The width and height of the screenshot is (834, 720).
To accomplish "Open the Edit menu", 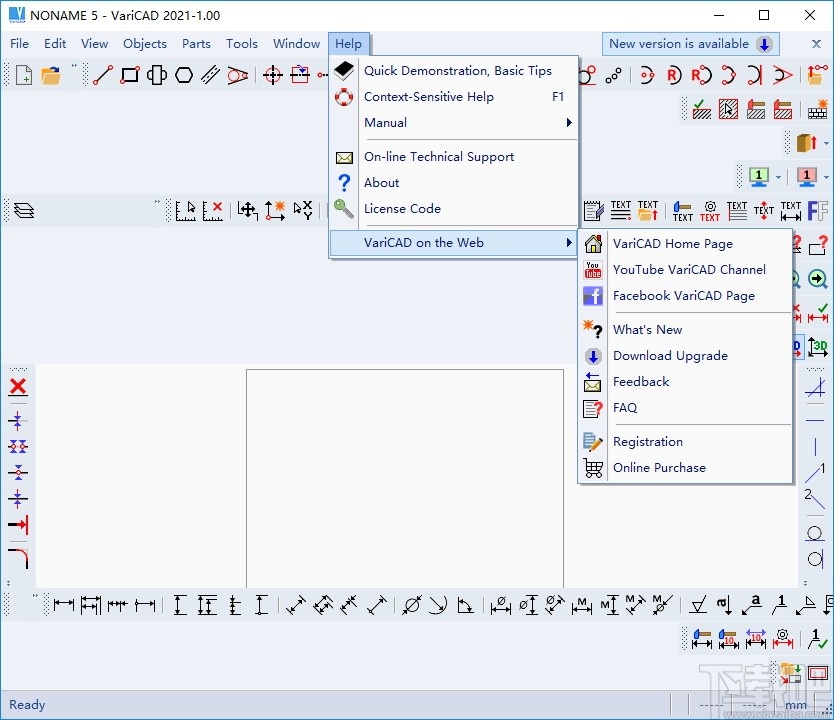I will (55, 44).
